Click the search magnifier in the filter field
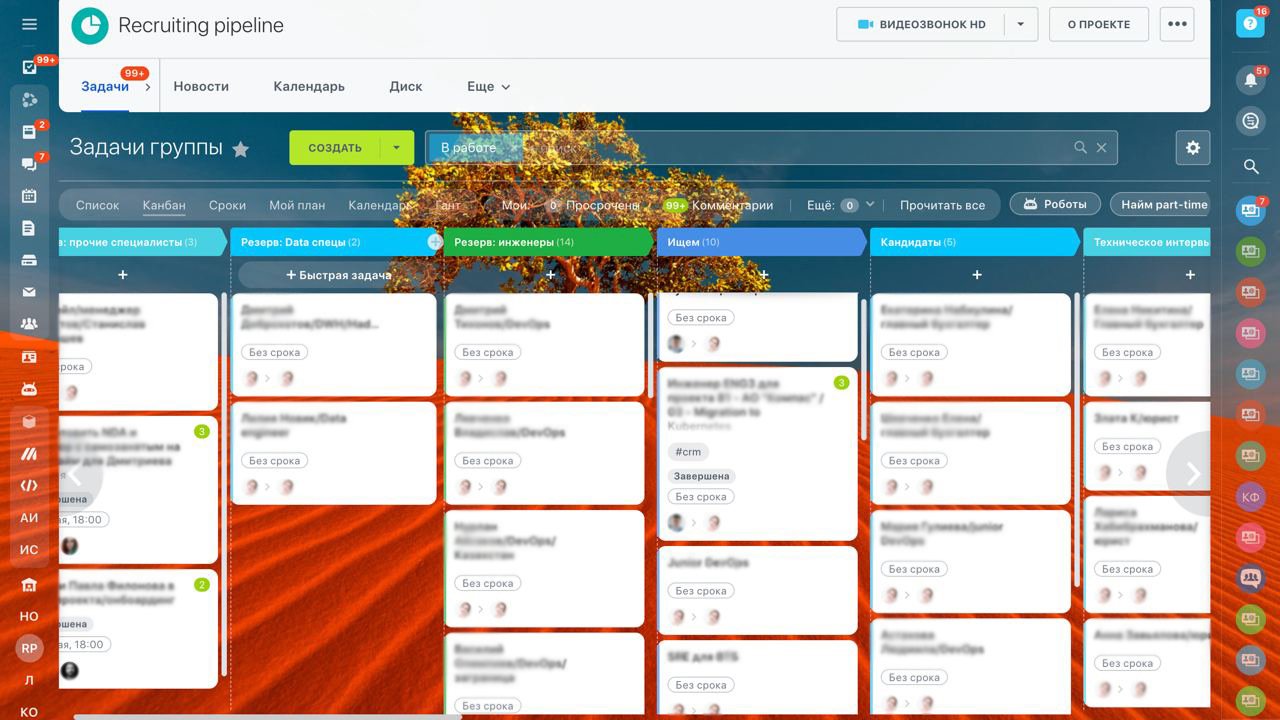Image resolution: width=1280 pixels, height=720 pixels. coord(1080,148)
